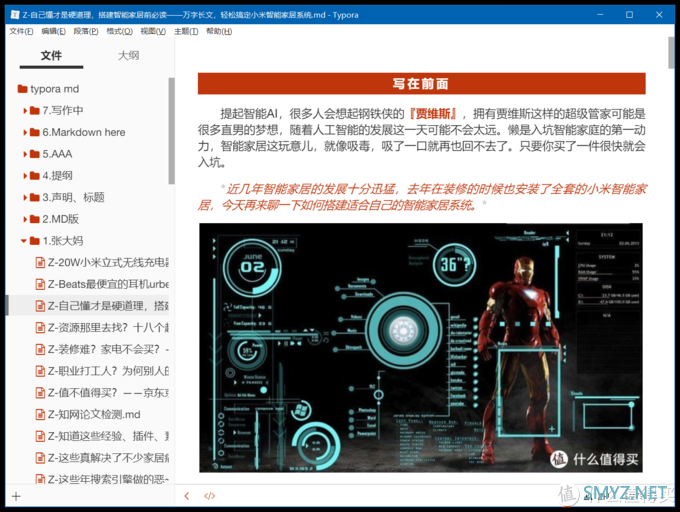Expand the 4.提纲 folder arrow
680x512 pixels.
pos(25,176)
